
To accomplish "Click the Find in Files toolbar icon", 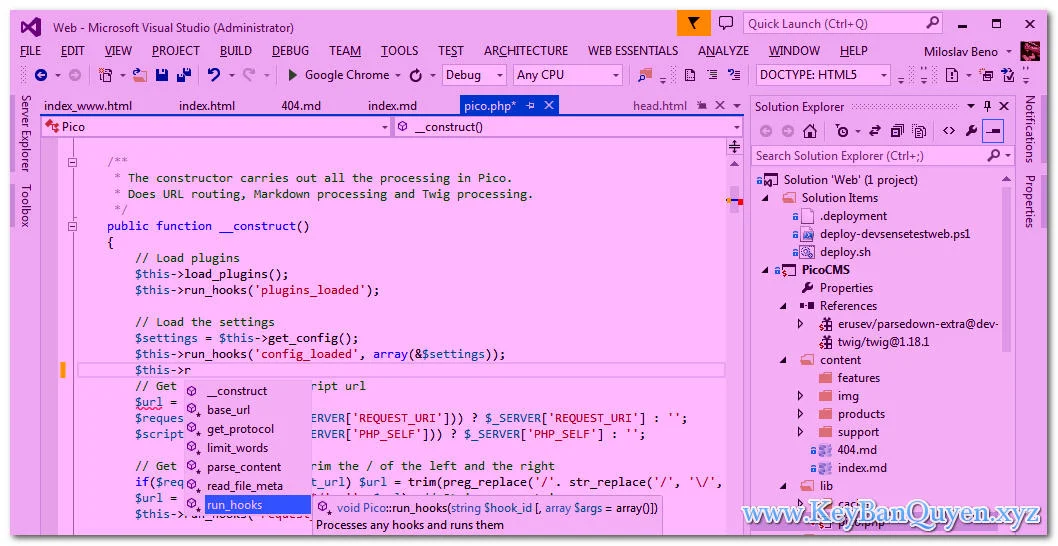I will click(x=645, y=75).
